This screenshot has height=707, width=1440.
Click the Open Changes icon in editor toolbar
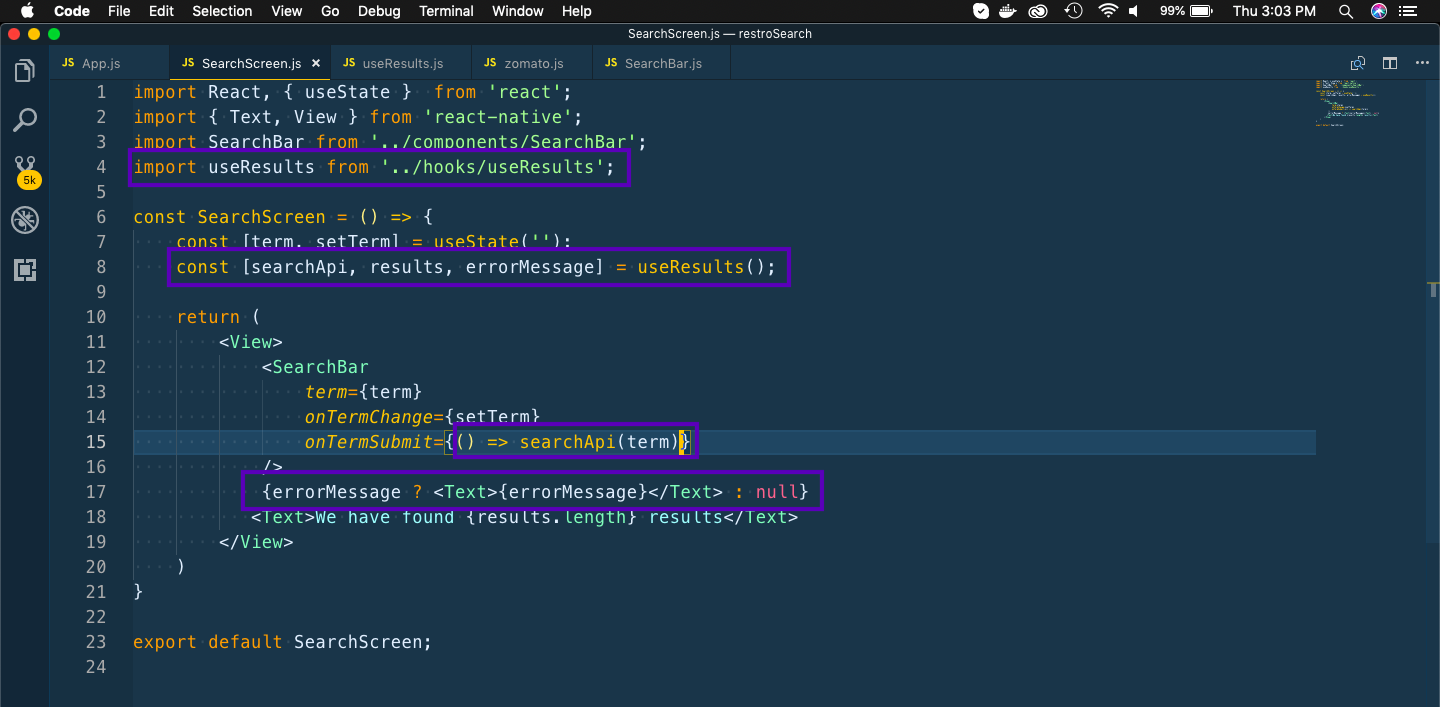tap(1357, 63)
